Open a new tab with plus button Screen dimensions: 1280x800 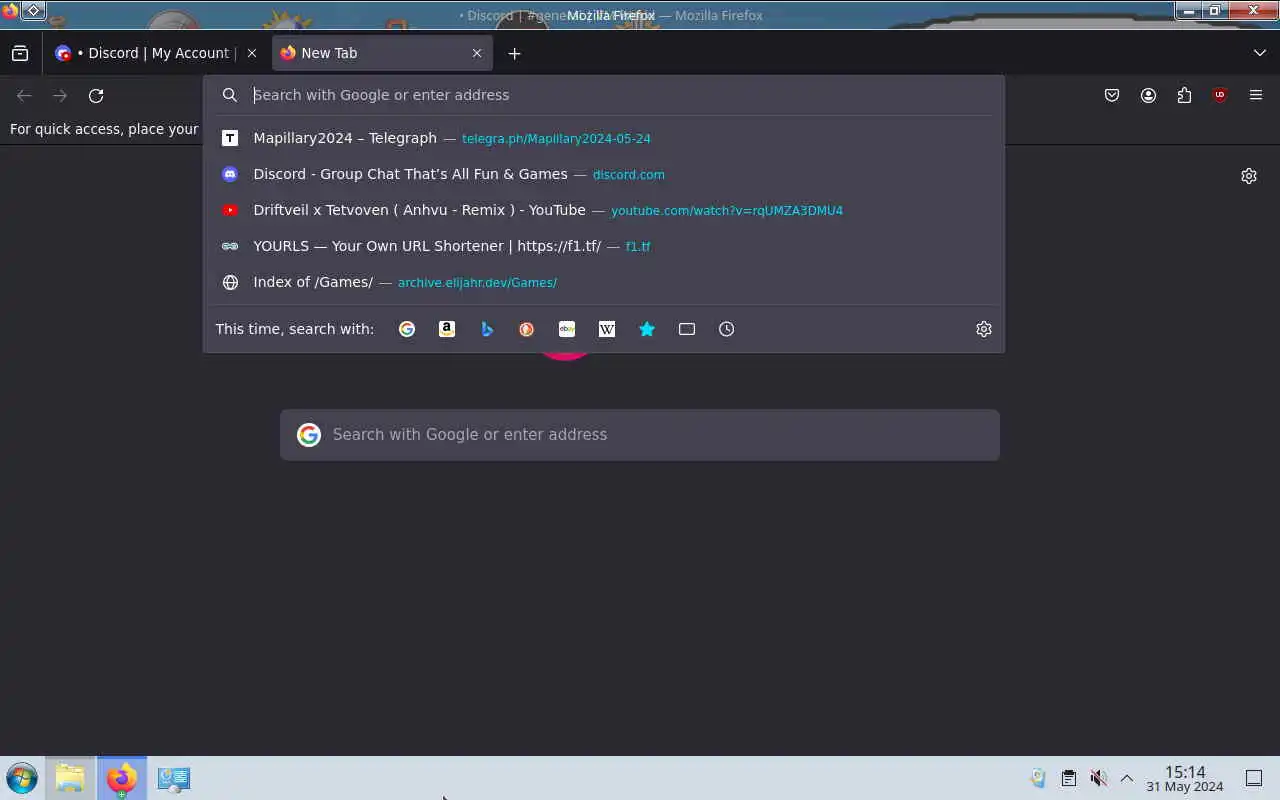point(514,53)
